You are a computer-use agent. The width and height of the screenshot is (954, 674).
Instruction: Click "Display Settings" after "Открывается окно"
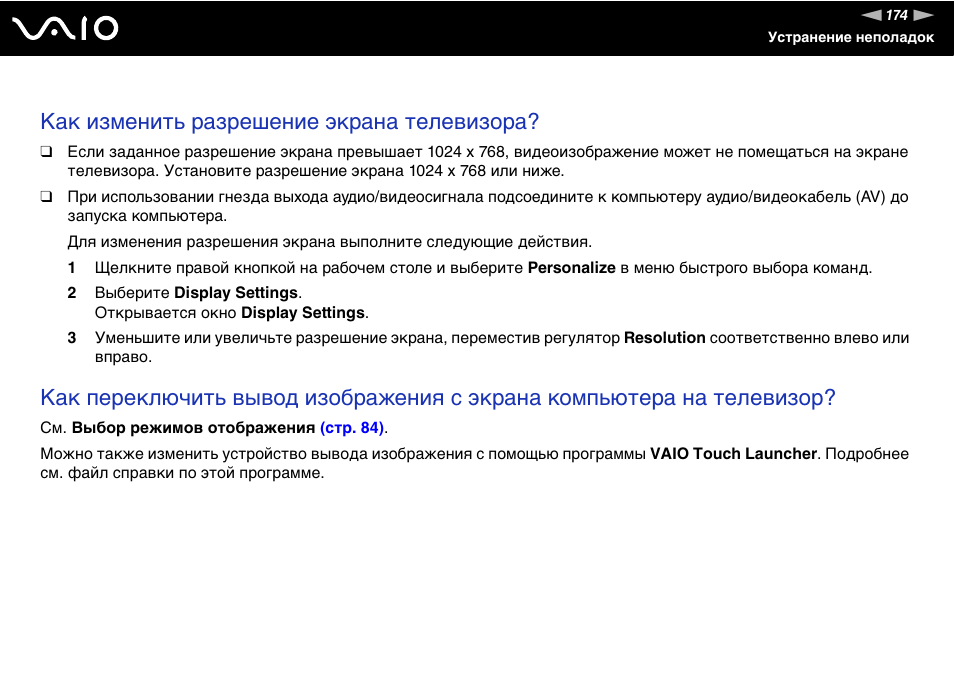(x=303, y=313)
